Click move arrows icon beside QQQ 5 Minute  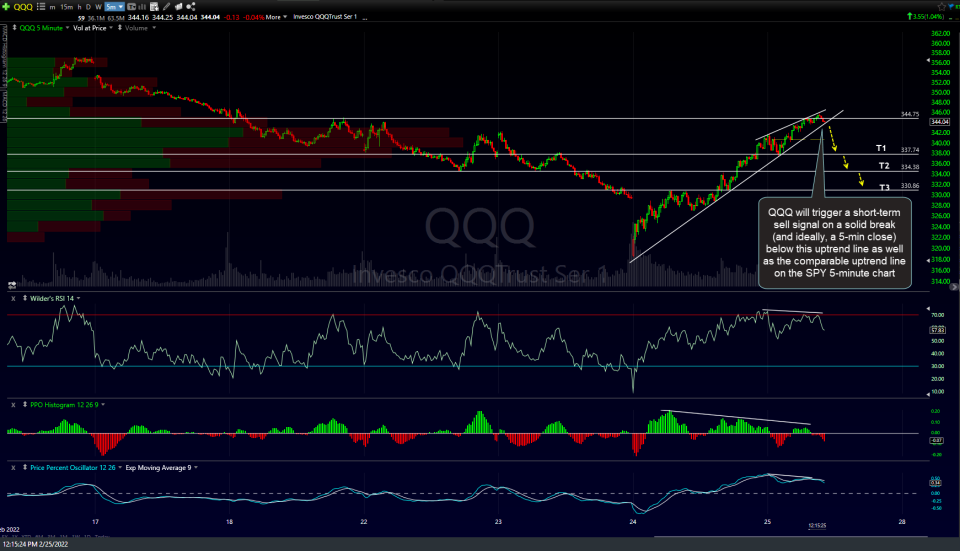click(x=15, y=28)
